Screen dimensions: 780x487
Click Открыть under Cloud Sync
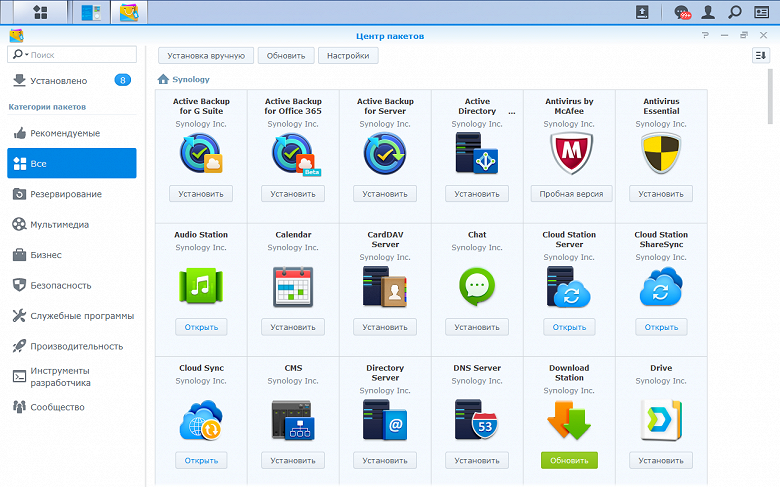click(x=201, y=461)
